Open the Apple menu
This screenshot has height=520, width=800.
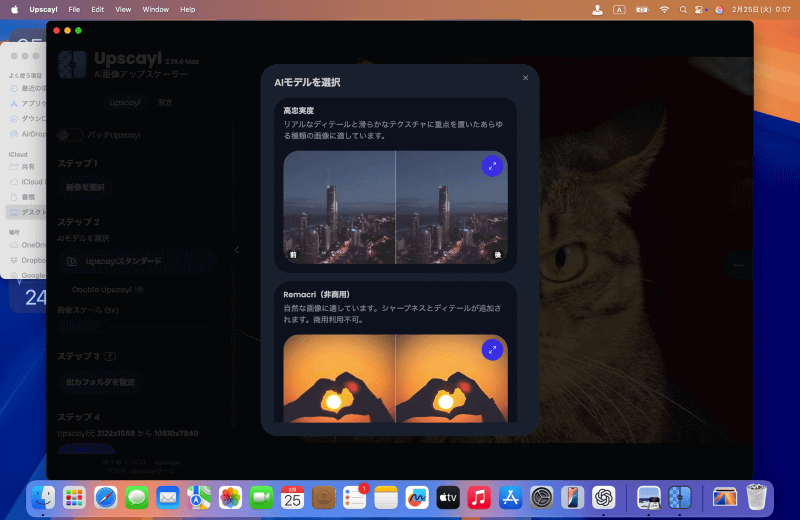click(14, 9)
